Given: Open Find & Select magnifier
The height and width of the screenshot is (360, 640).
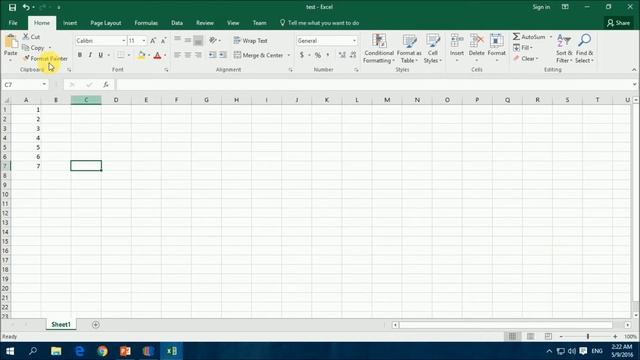Looking at the screenshot, I should [584, 48].
